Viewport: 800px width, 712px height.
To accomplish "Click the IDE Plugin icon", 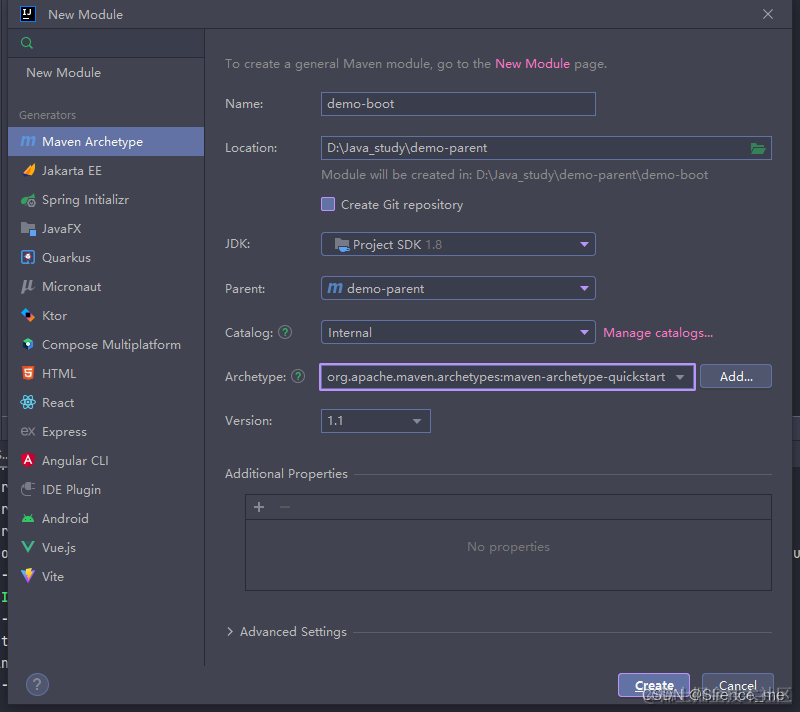I will click(x=28, y=489).
